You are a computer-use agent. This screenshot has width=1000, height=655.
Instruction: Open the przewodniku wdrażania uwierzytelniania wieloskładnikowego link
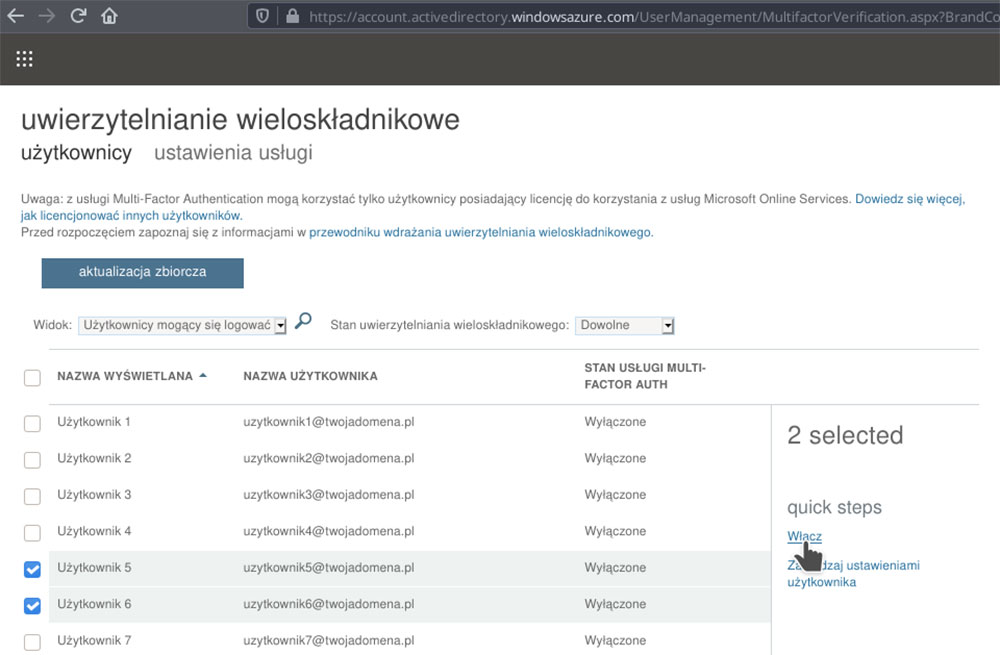point(480,232)
